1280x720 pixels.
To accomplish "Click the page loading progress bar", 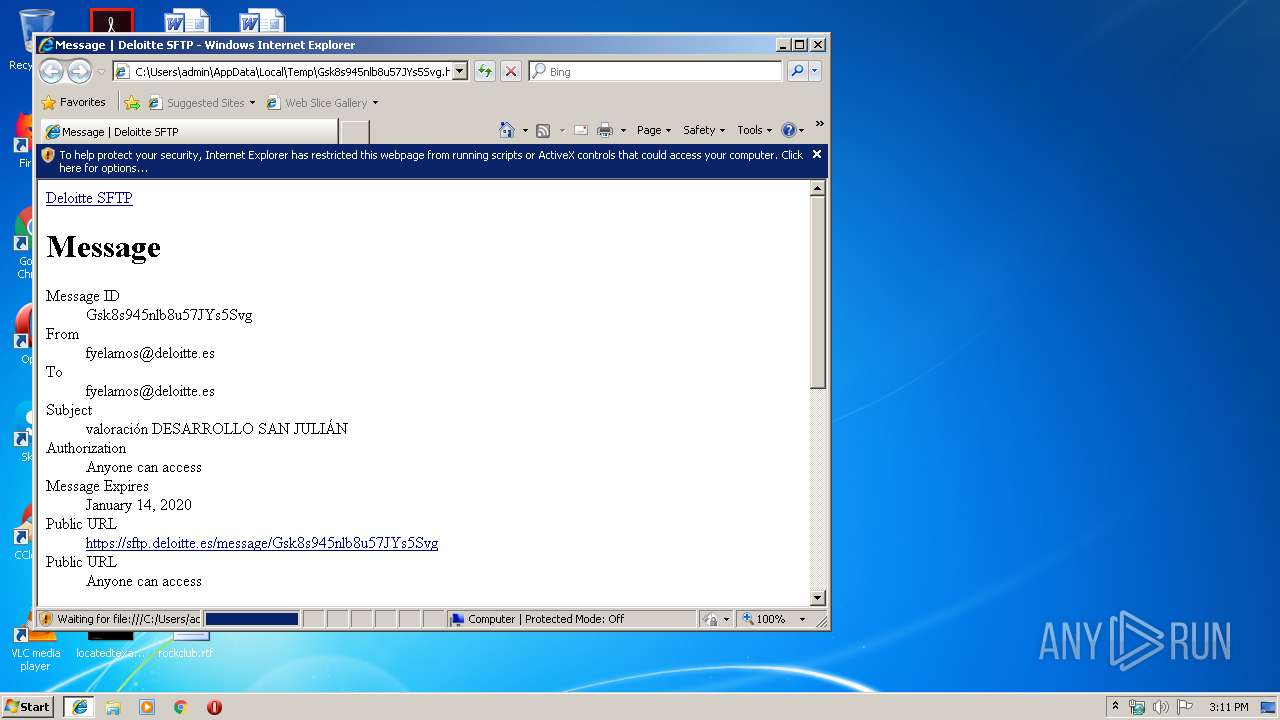I will coord(252,619).
